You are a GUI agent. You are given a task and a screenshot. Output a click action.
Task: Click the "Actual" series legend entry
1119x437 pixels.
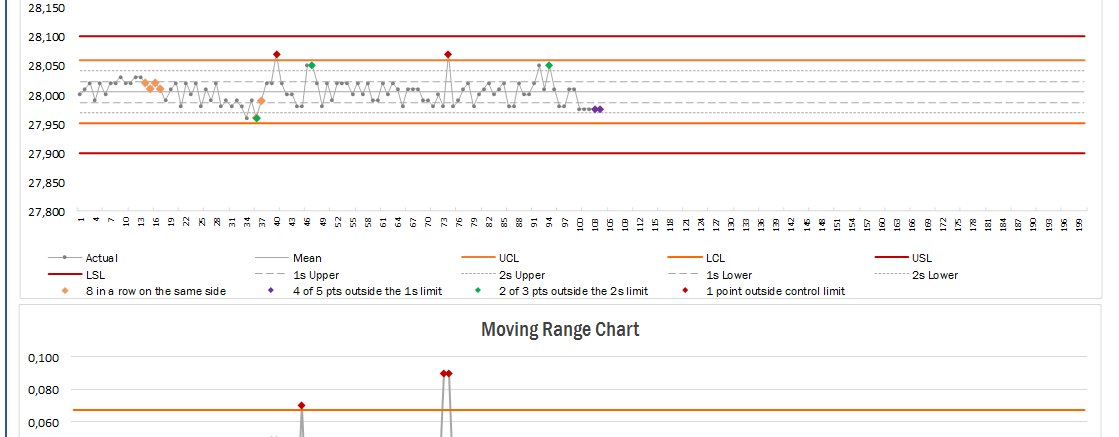click(101, 258)
